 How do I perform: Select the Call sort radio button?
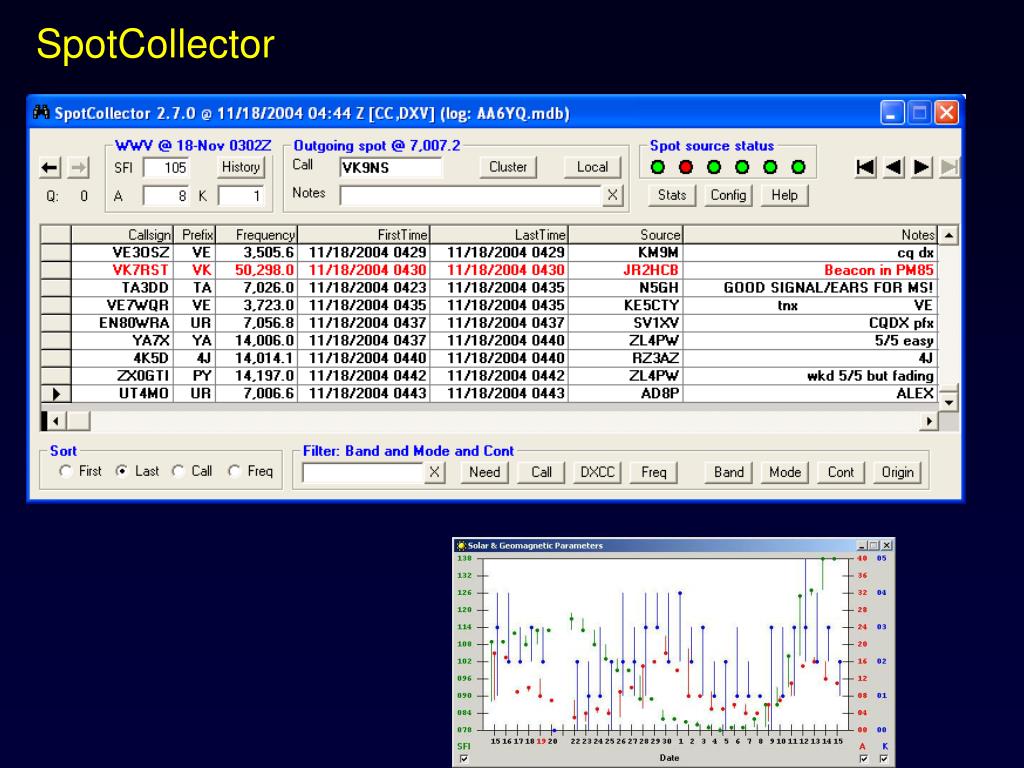tap(178, 471)
